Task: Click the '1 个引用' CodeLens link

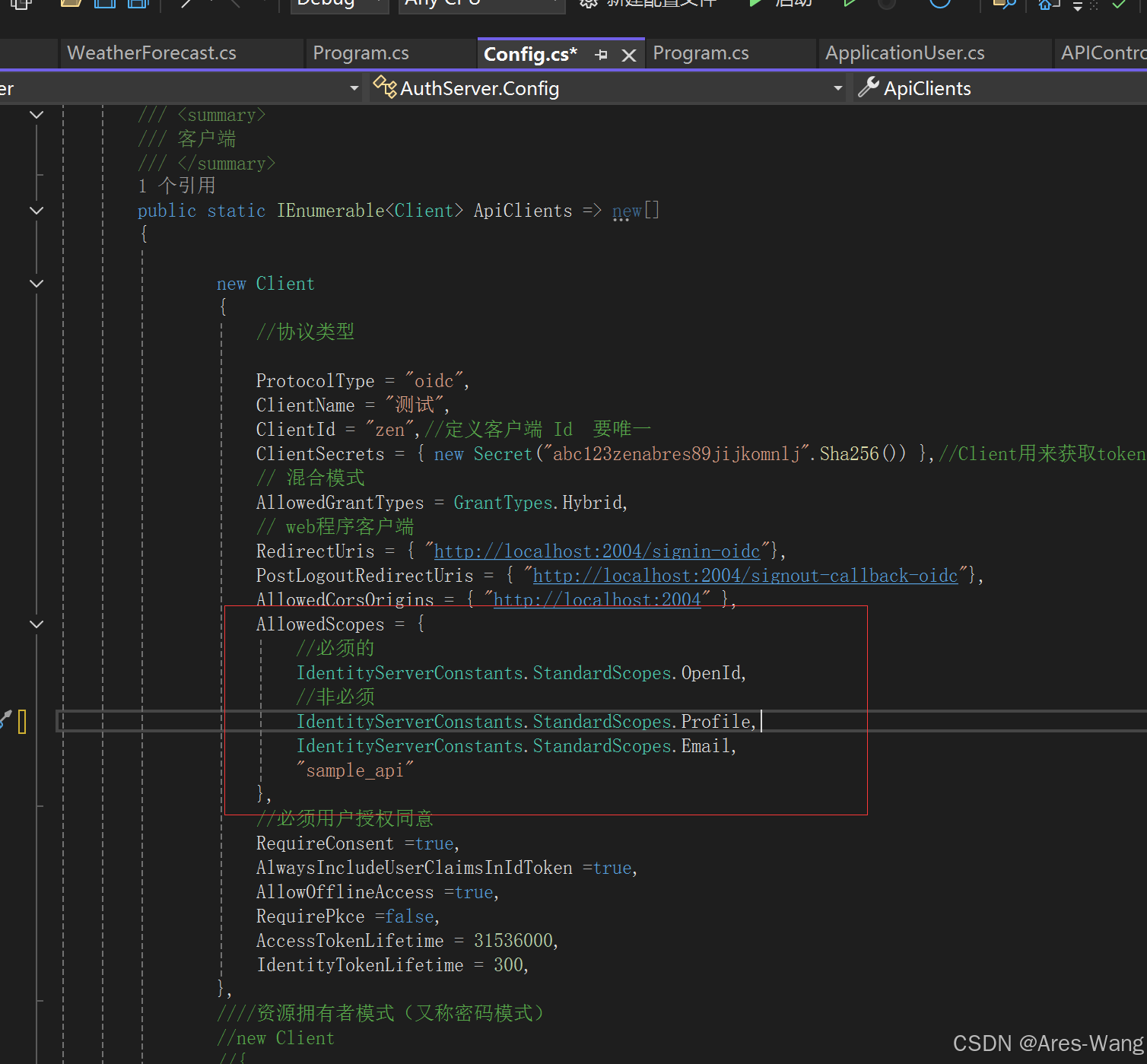Action: tap(176, 185)
